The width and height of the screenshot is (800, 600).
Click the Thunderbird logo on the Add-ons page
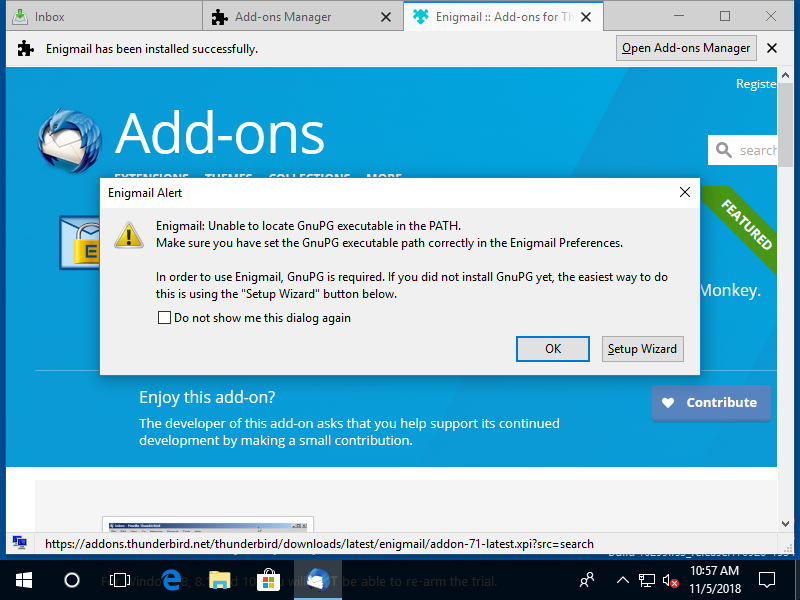pos(69,138)
